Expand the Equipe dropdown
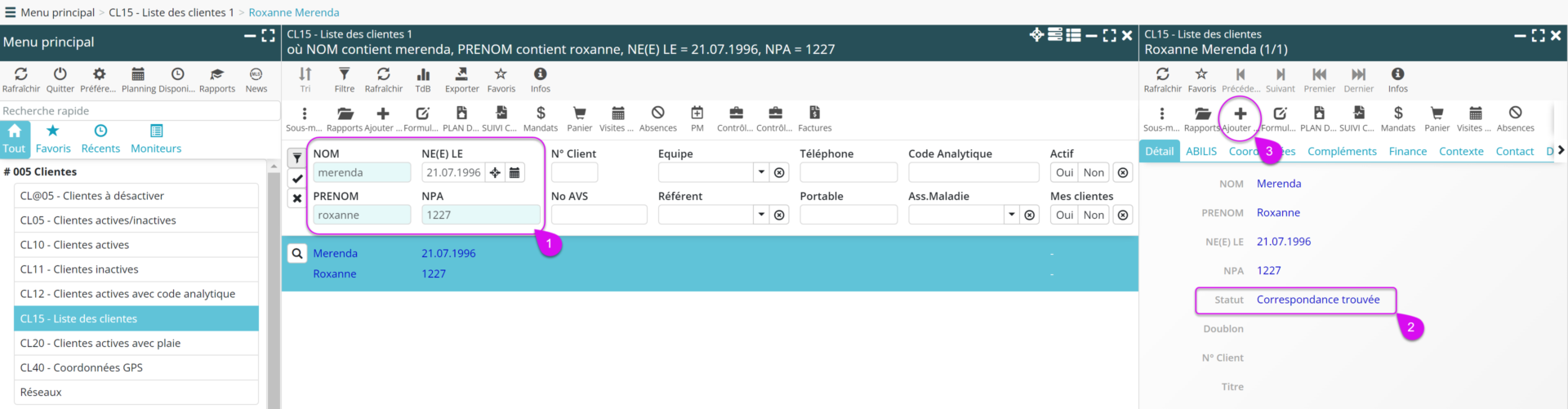1568x409 pixels. tap(761, 173)
